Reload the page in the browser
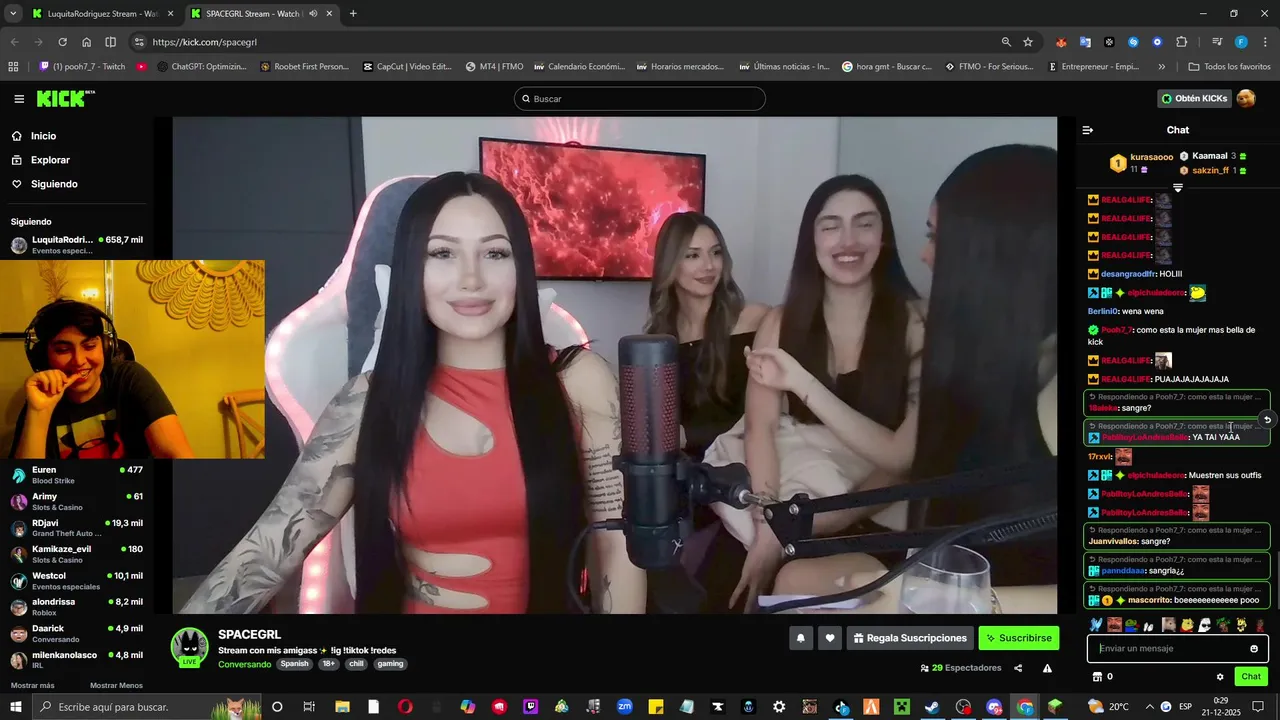1280x720 pixels. tap(62, 42)
